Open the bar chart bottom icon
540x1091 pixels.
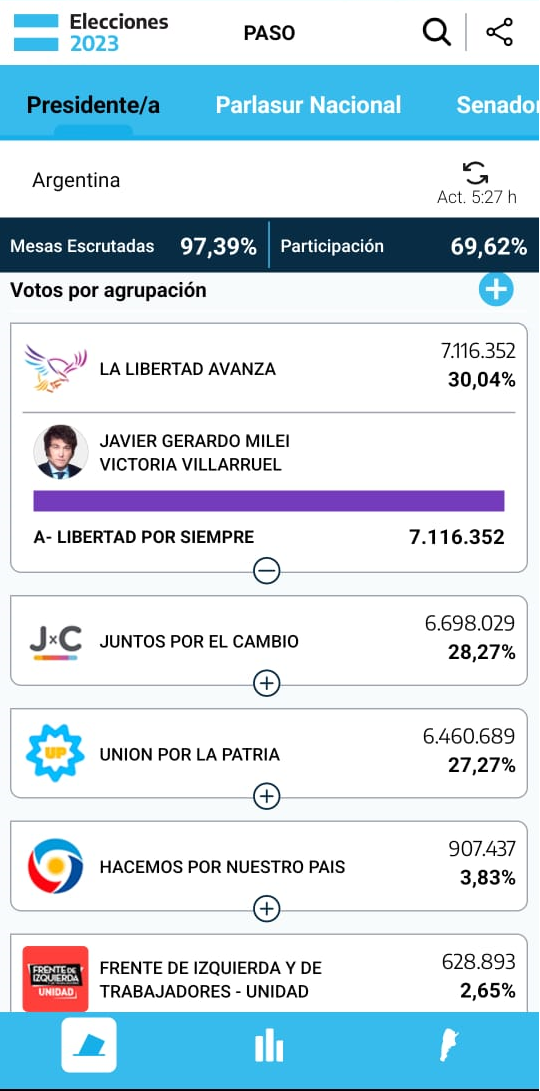point(269,1046)
